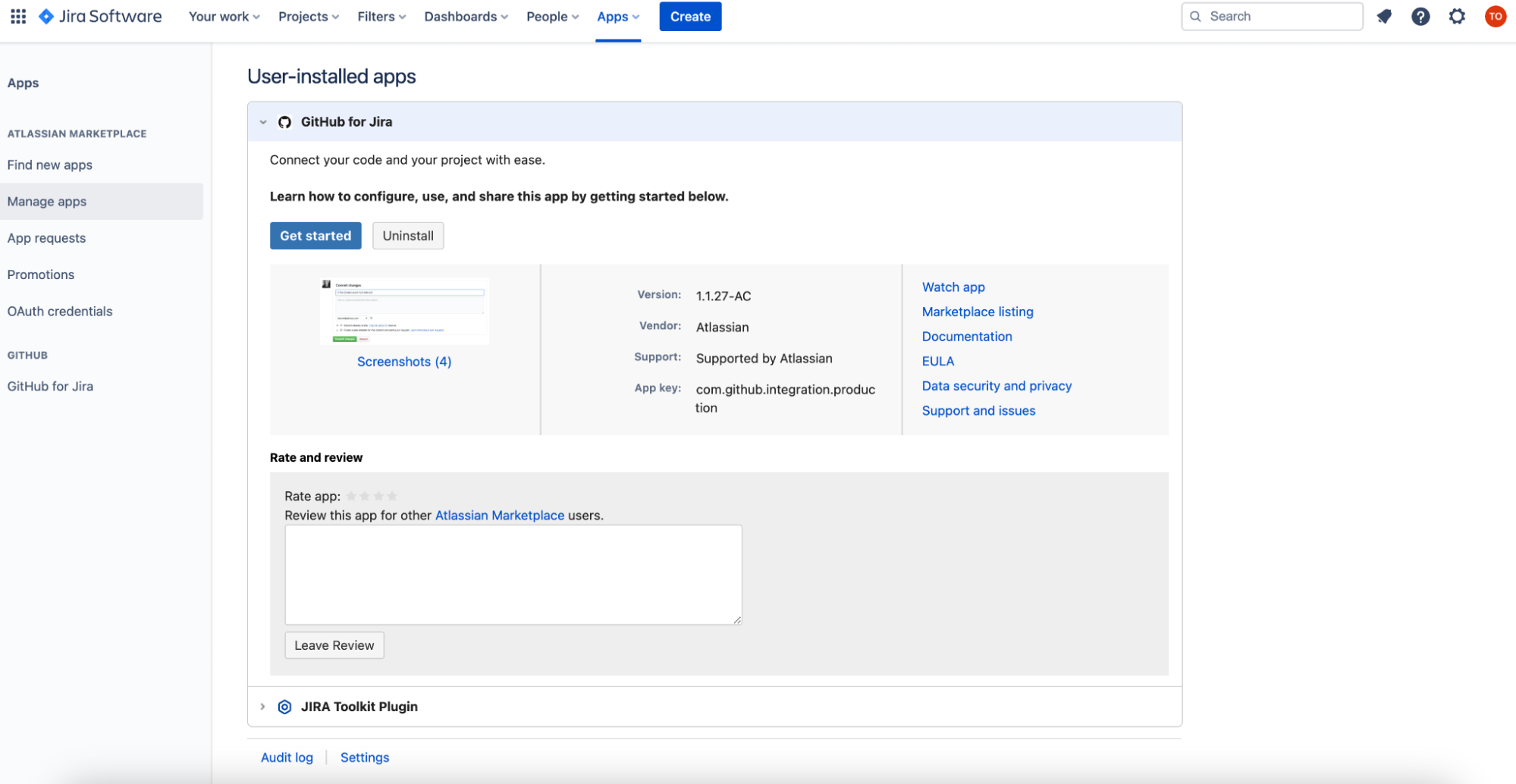
Task: Open the notifications bell icon
Action: click(x=1384, y=16)
